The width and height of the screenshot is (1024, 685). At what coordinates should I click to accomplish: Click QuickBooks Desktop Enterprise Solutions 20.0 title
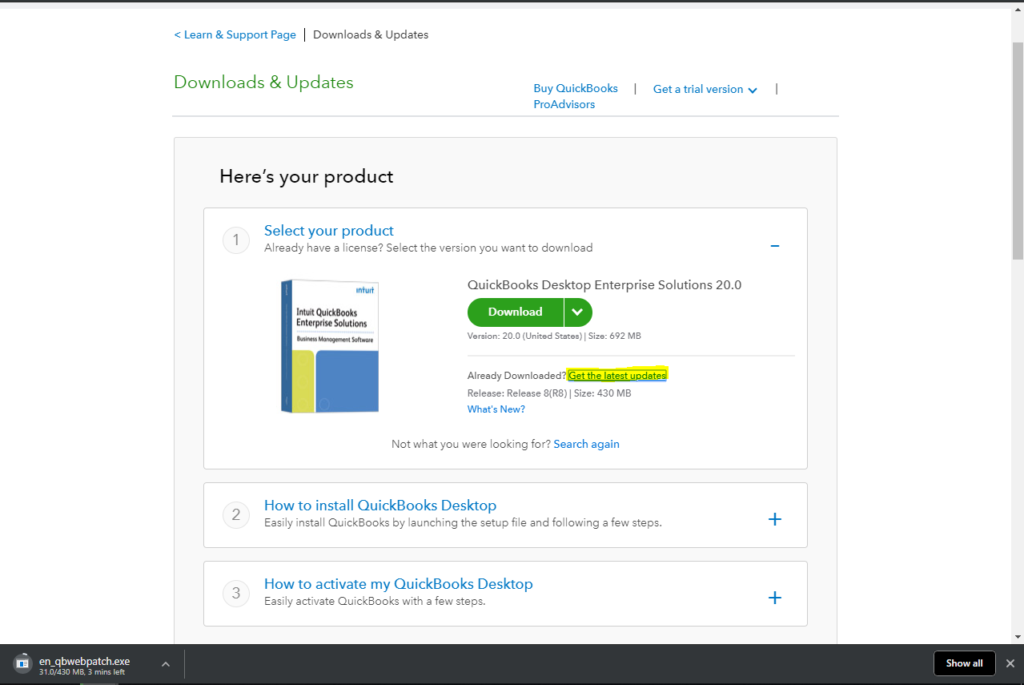[604, 285]
